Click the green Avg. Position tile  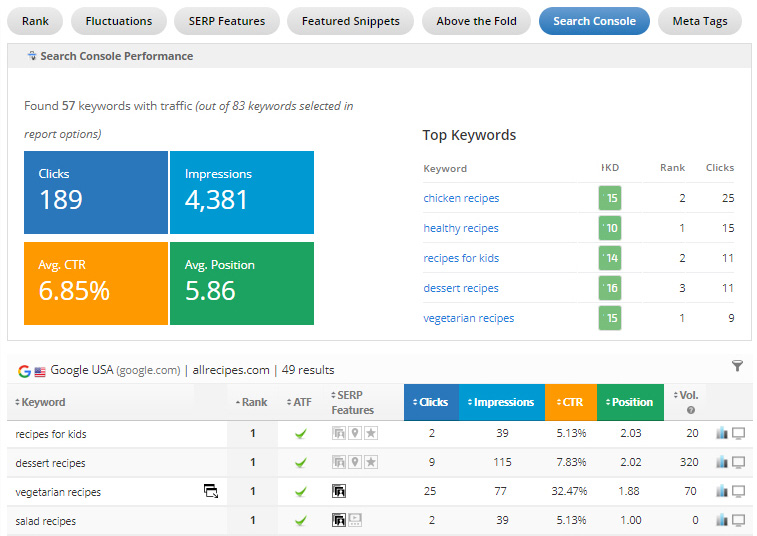click(x=241, y=283)
